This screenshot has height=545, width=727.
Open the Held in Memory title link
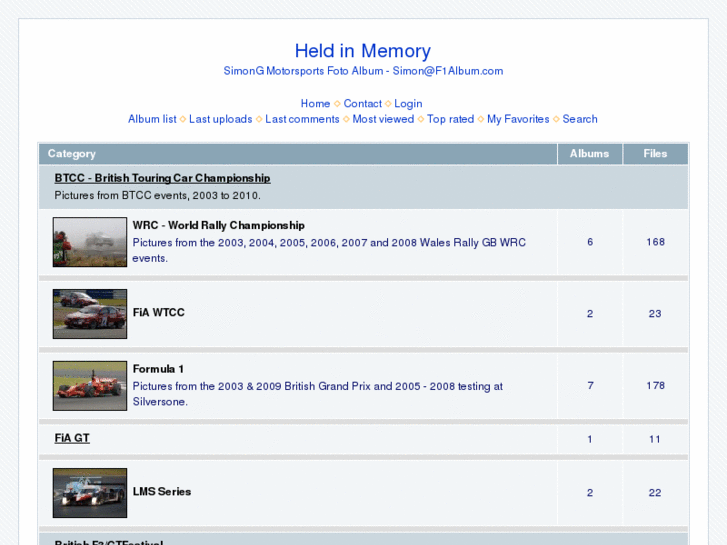point(363,51)
